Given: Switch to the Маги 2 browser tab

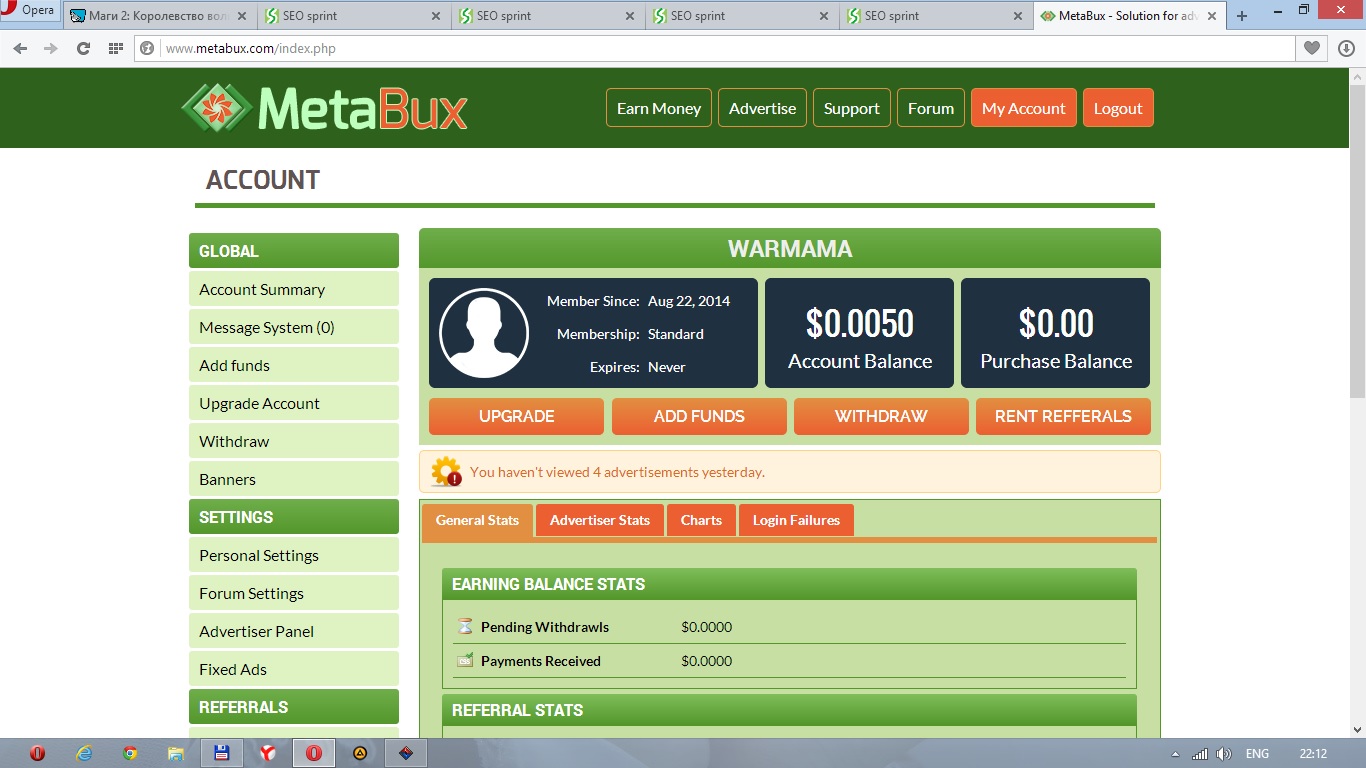Looking at the screenshot, I should tap(158, 16).
